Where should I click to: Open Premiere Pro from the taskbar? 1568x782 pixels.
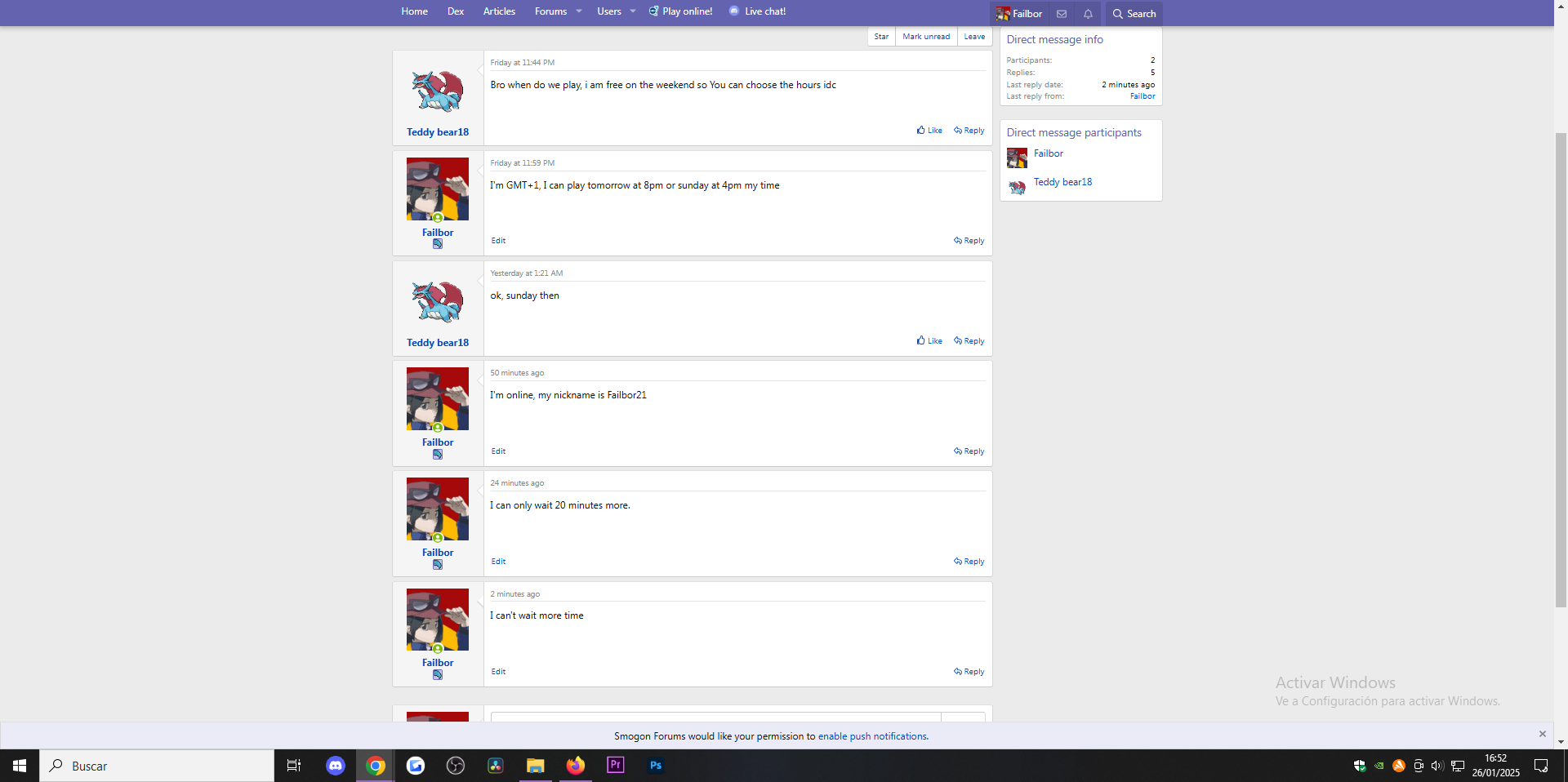click(x=616, y=766)
